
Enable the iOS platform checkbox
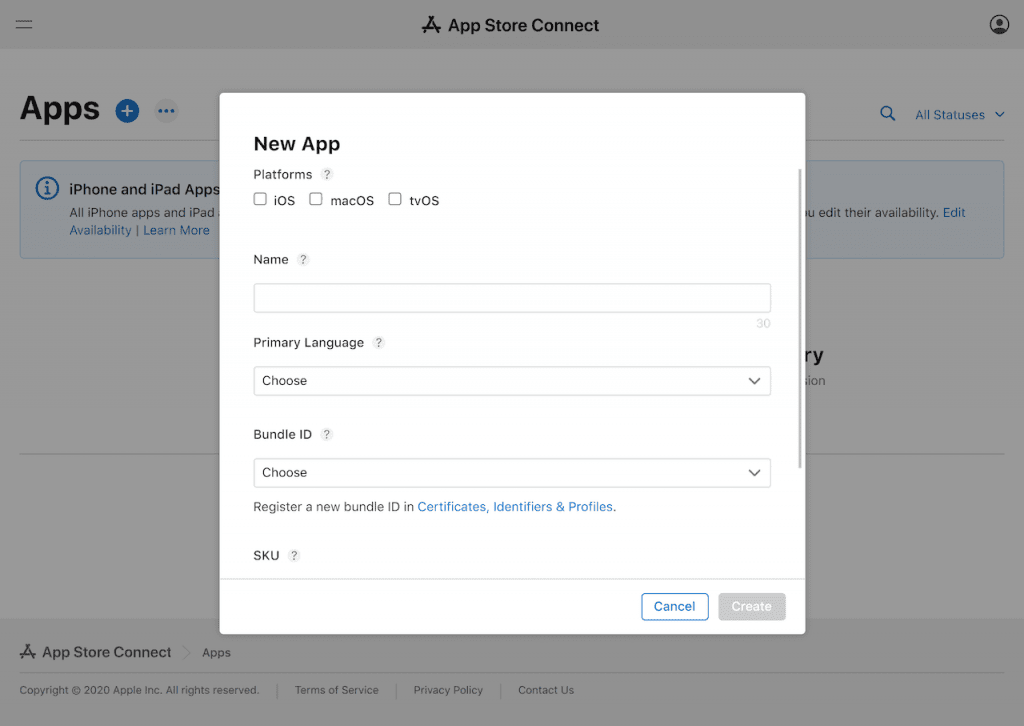point(260,199)
